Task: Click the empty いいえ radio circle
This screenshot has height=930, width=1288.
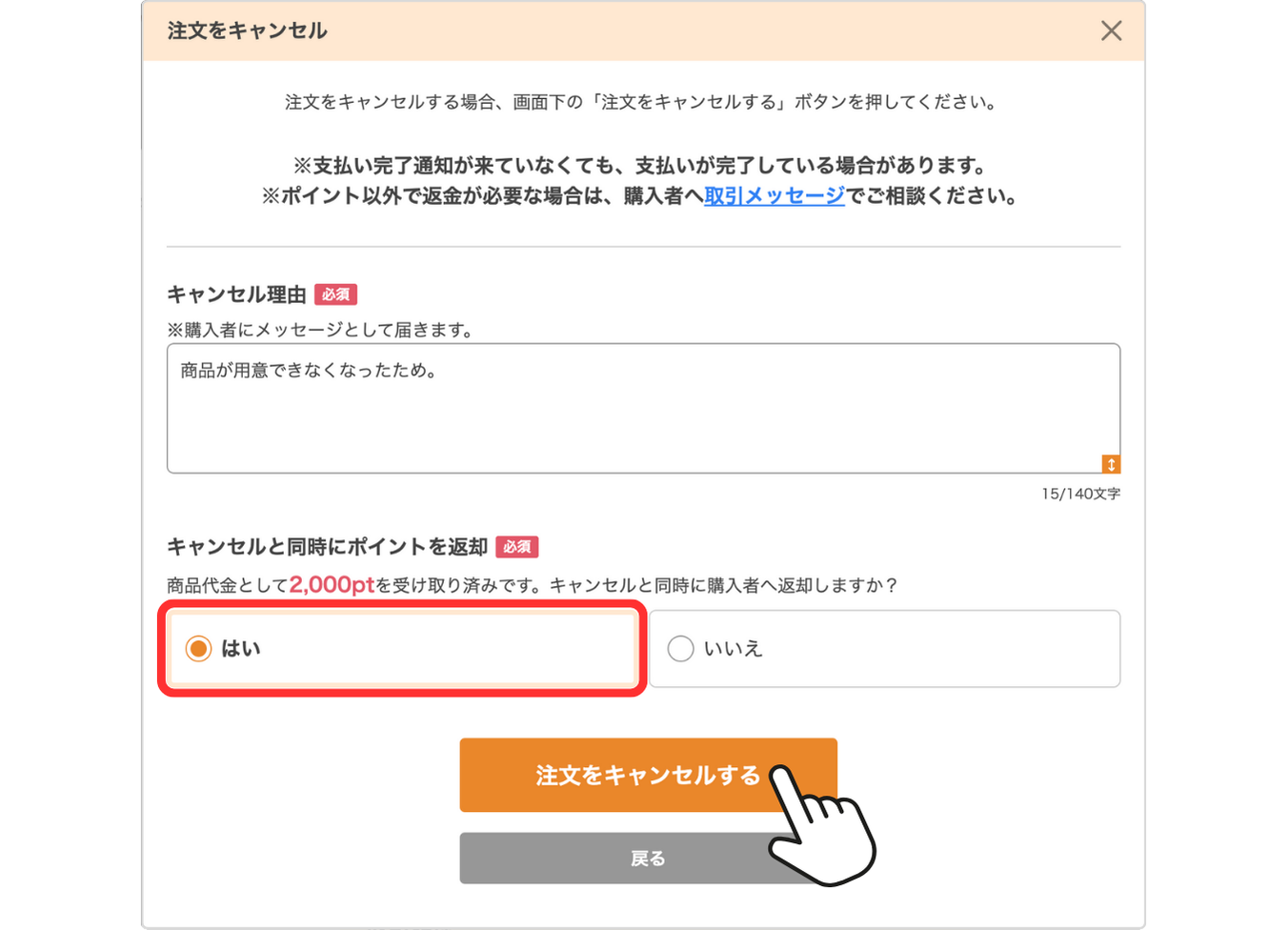Action: click(680, 648)
